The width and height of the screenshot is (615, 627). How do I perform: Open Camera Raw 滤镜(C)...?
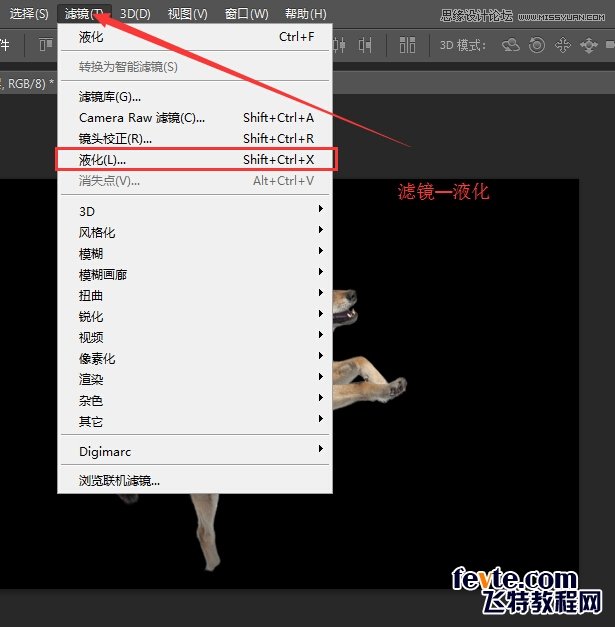[195, 118]
